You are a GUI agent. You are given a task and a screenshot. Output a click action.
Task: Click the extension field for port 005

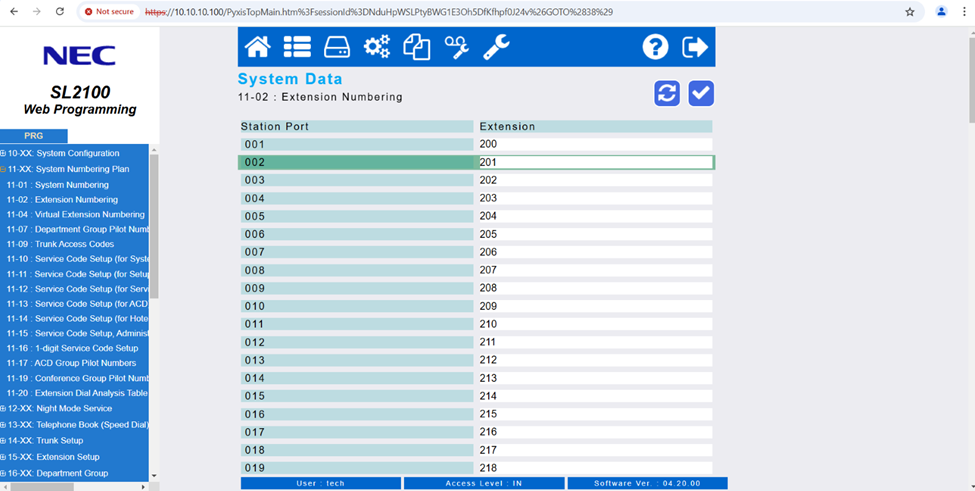click(594, 216)
